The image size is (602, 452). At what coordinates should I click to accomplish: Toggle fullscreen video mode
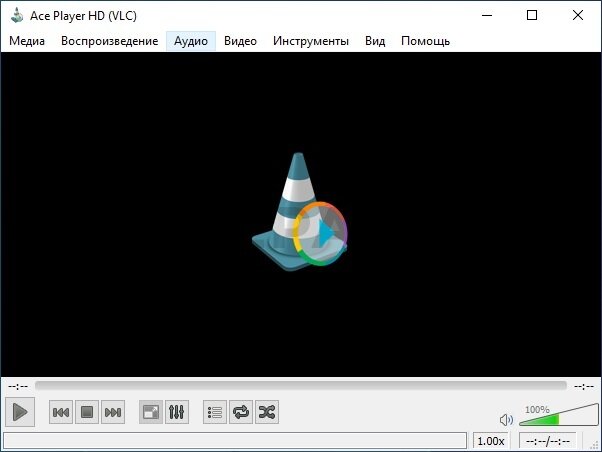tap(151, 412)
